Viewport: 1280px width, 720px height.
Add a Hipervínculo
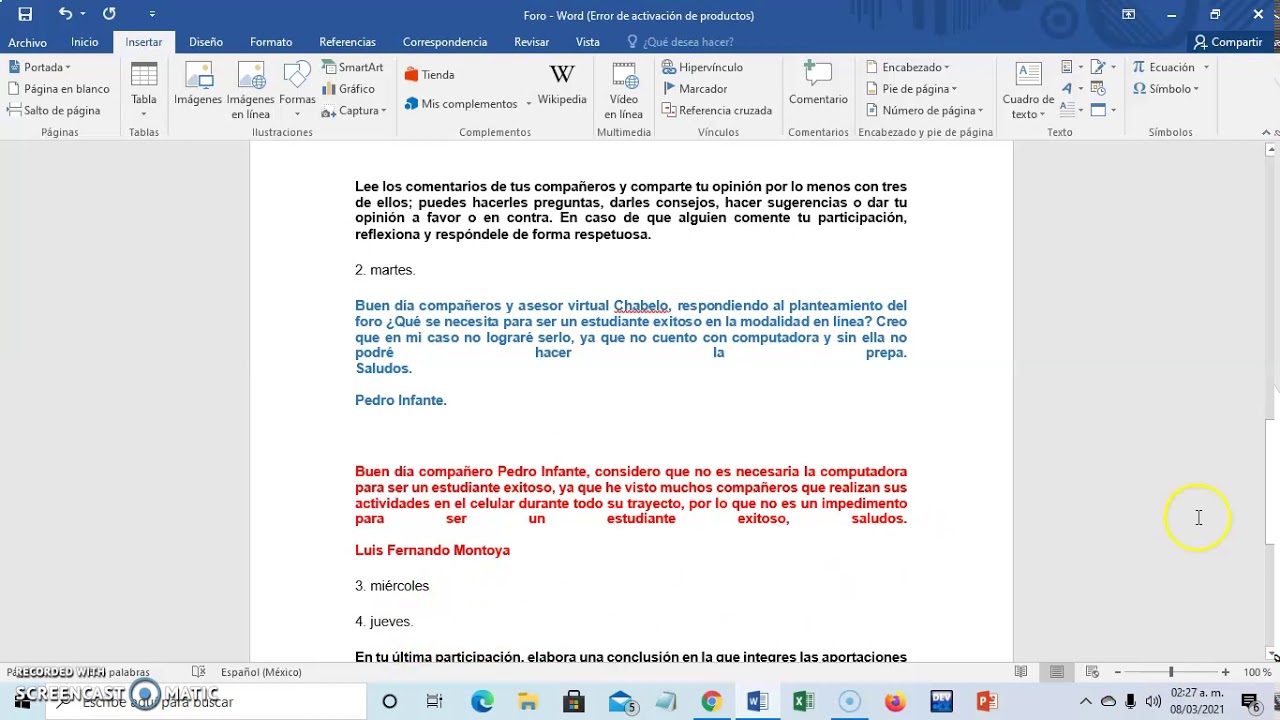tap(702, 67)
